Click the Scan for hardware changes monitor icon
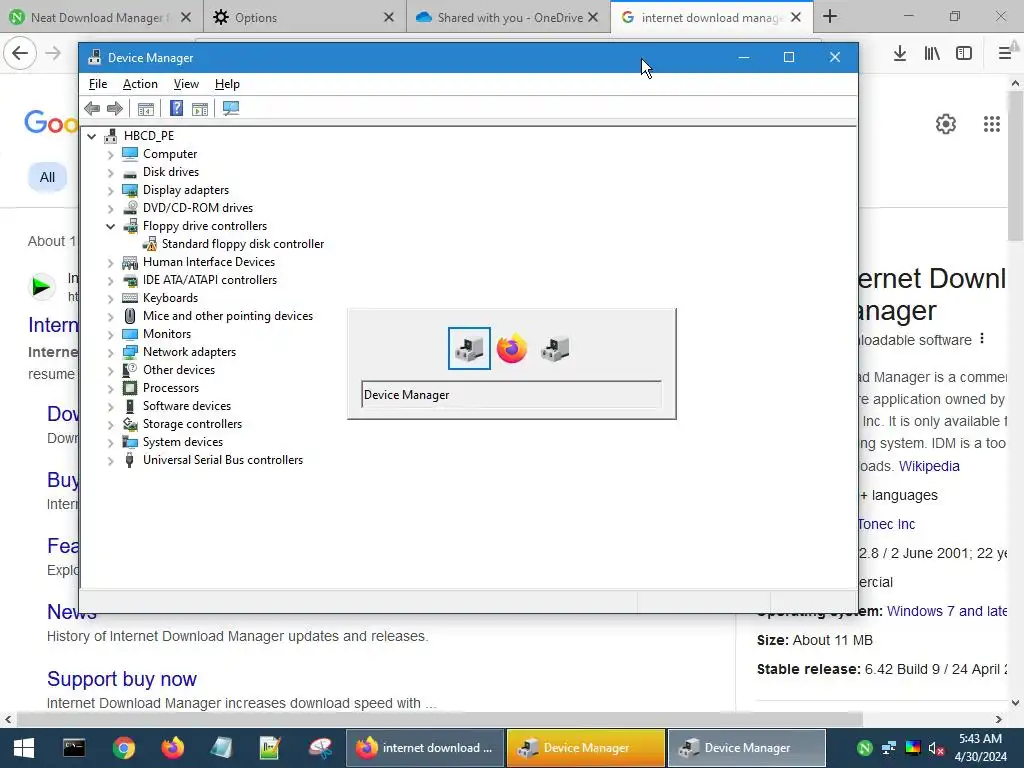The height and width of the screenshot is (768, 1024). (231, 108)
